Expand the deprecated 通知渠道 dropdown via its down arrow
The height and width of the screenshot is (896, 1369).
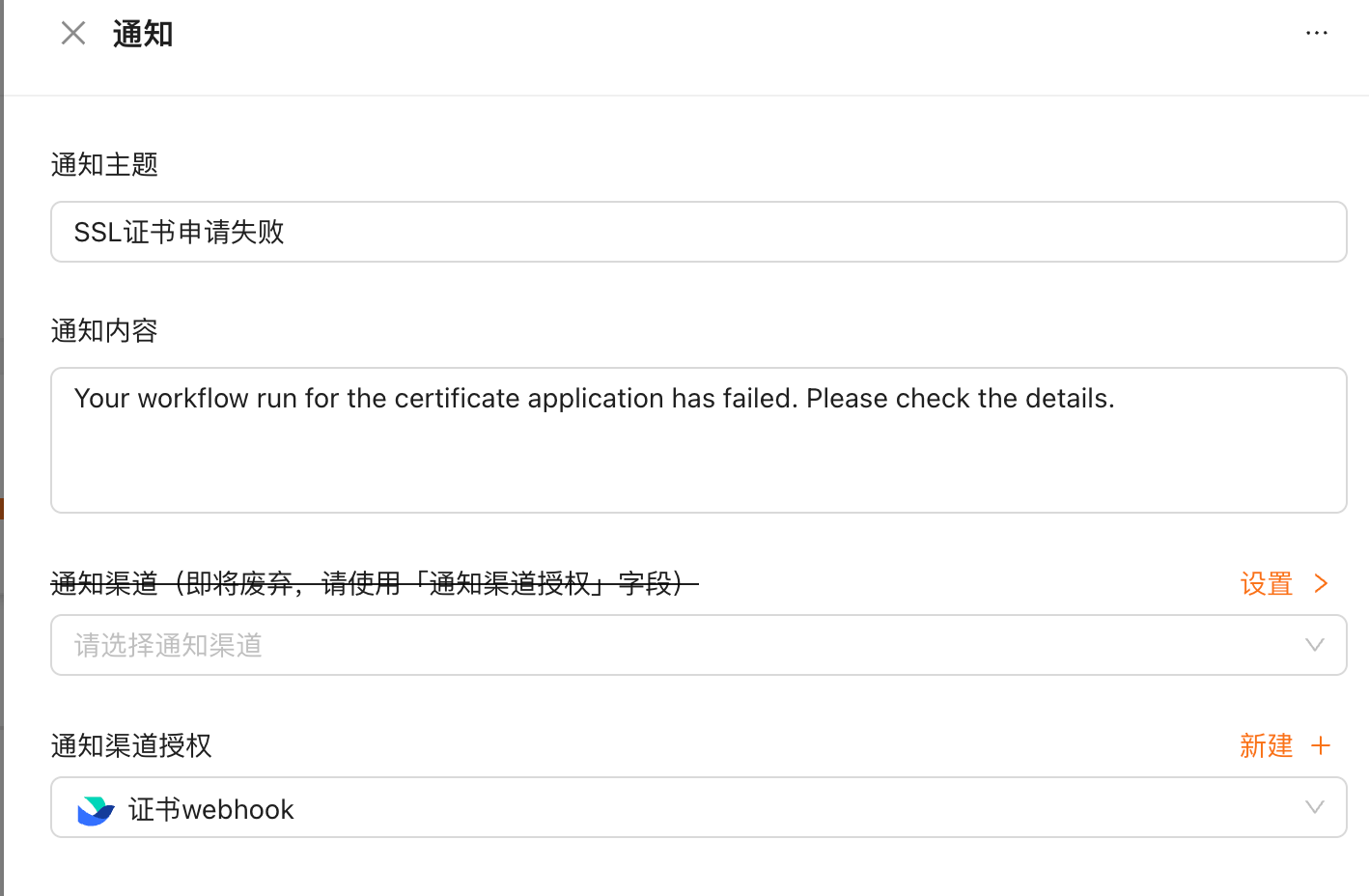click(x=1314, y=645)
